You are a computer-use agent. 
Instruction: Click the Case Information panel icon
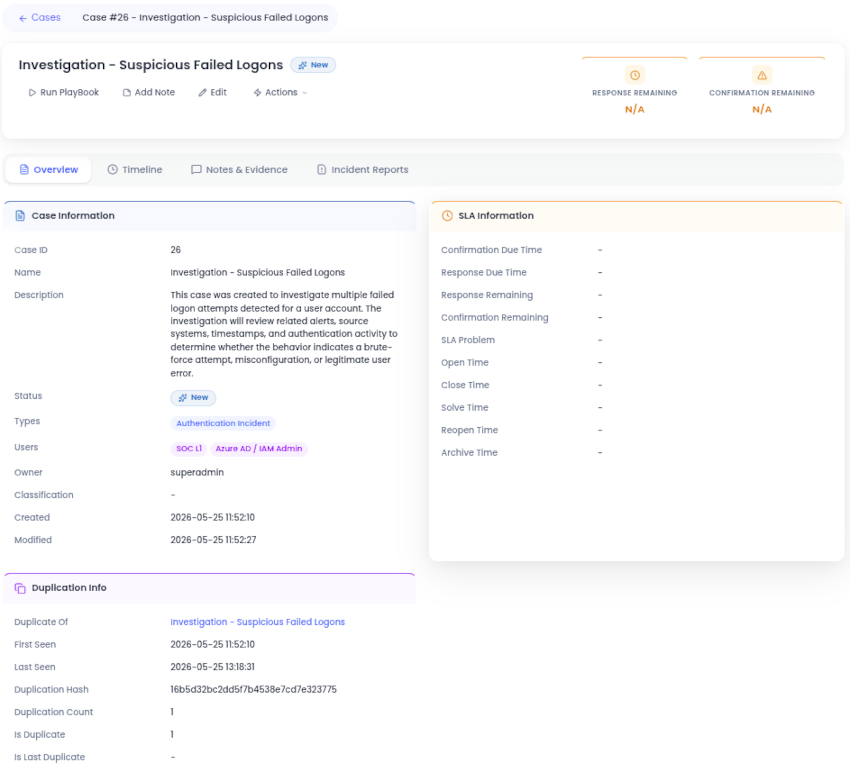pyautogui.click(x=20, y=216)
